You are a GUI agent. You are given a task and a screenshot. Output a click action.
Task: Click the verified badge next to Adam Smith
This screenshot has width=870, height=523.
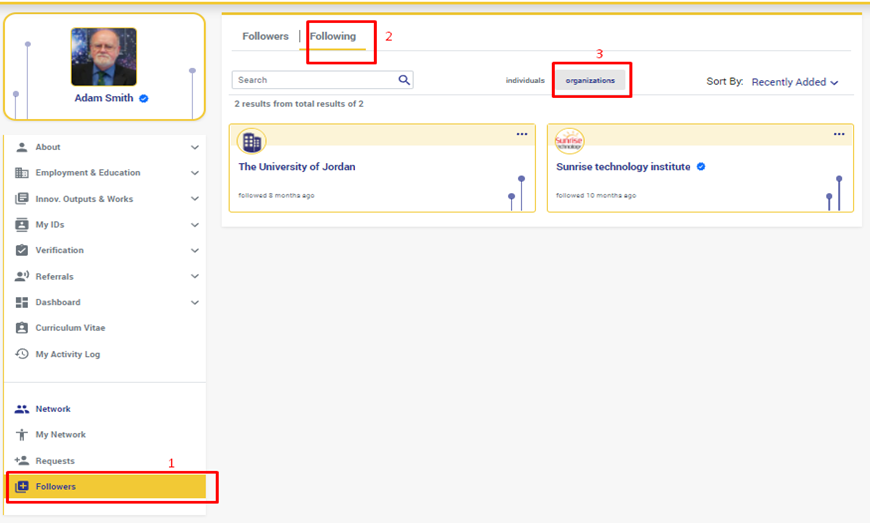coord(144,99)
